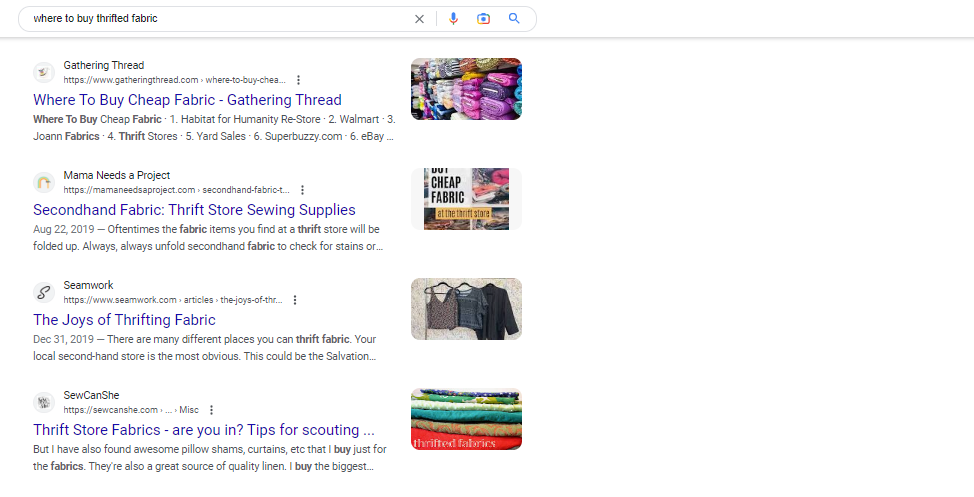Open 'Thrift Store Fabrics - are you in?' link

coord(204,430)
